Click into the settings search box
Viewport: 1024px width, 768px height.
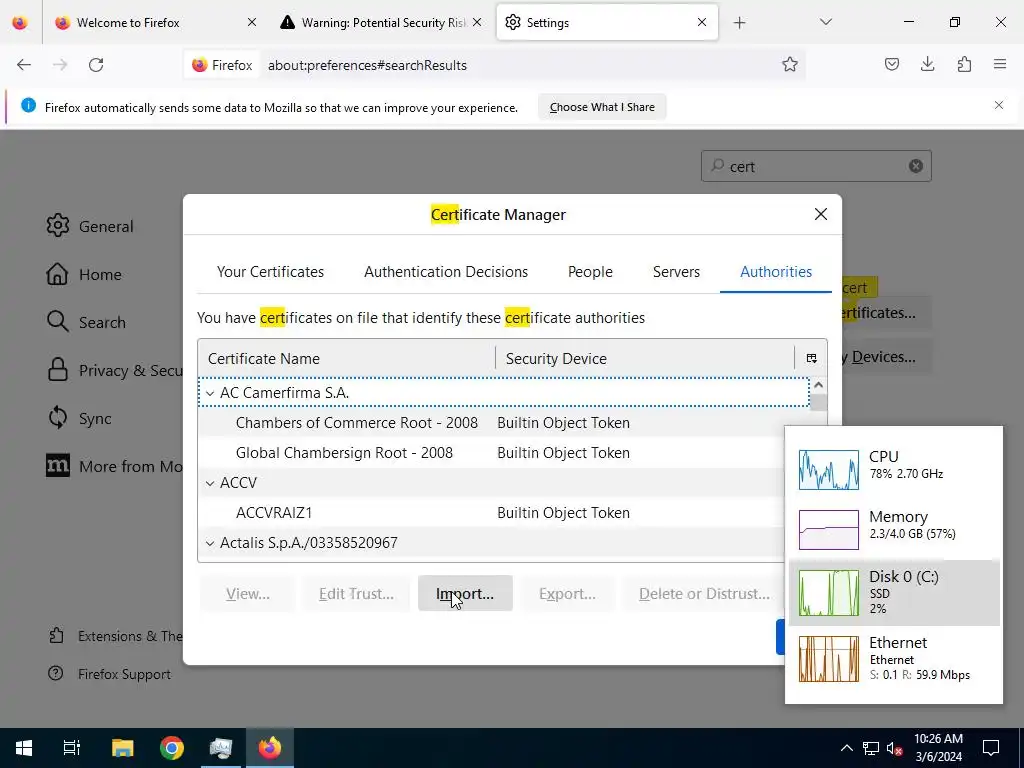pyautogui.click(x=816, y=167)
